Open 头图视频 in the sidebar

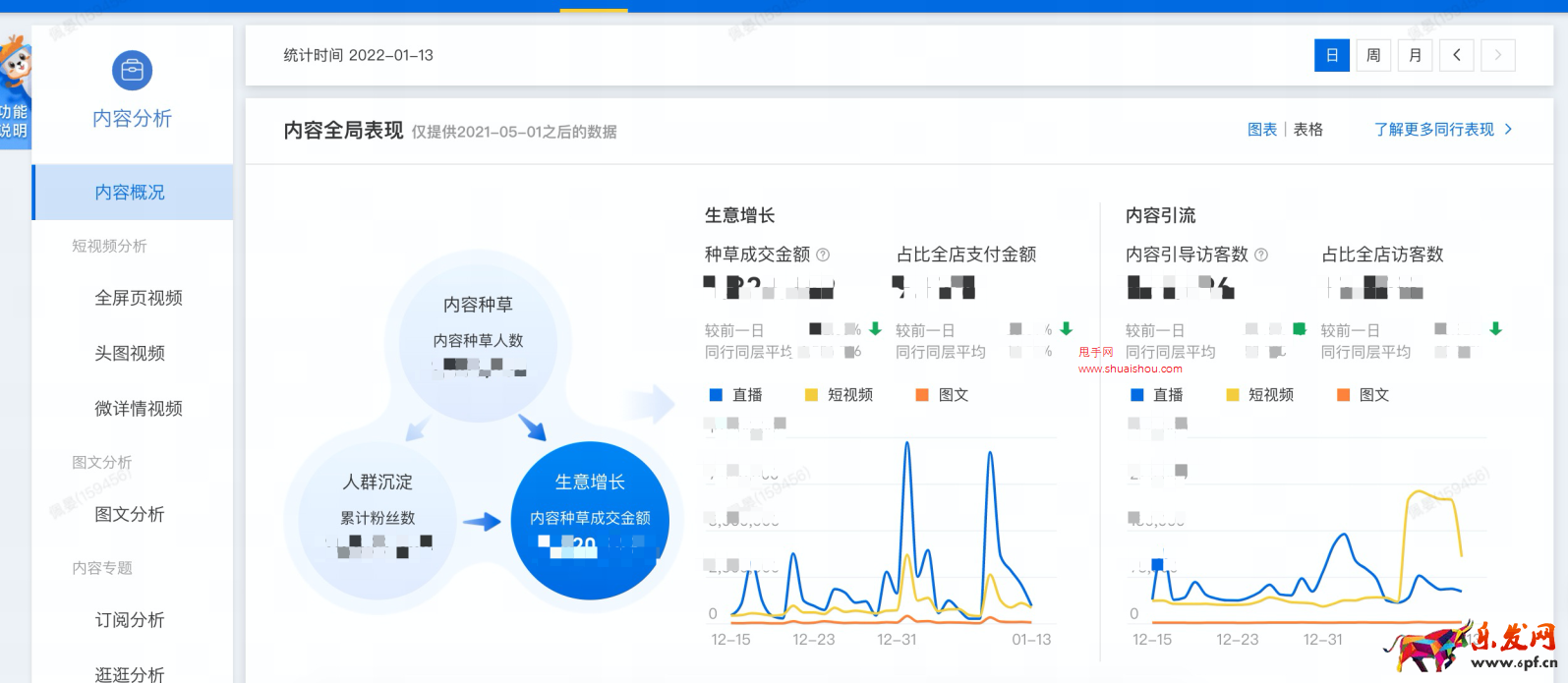tap(130, 353)
